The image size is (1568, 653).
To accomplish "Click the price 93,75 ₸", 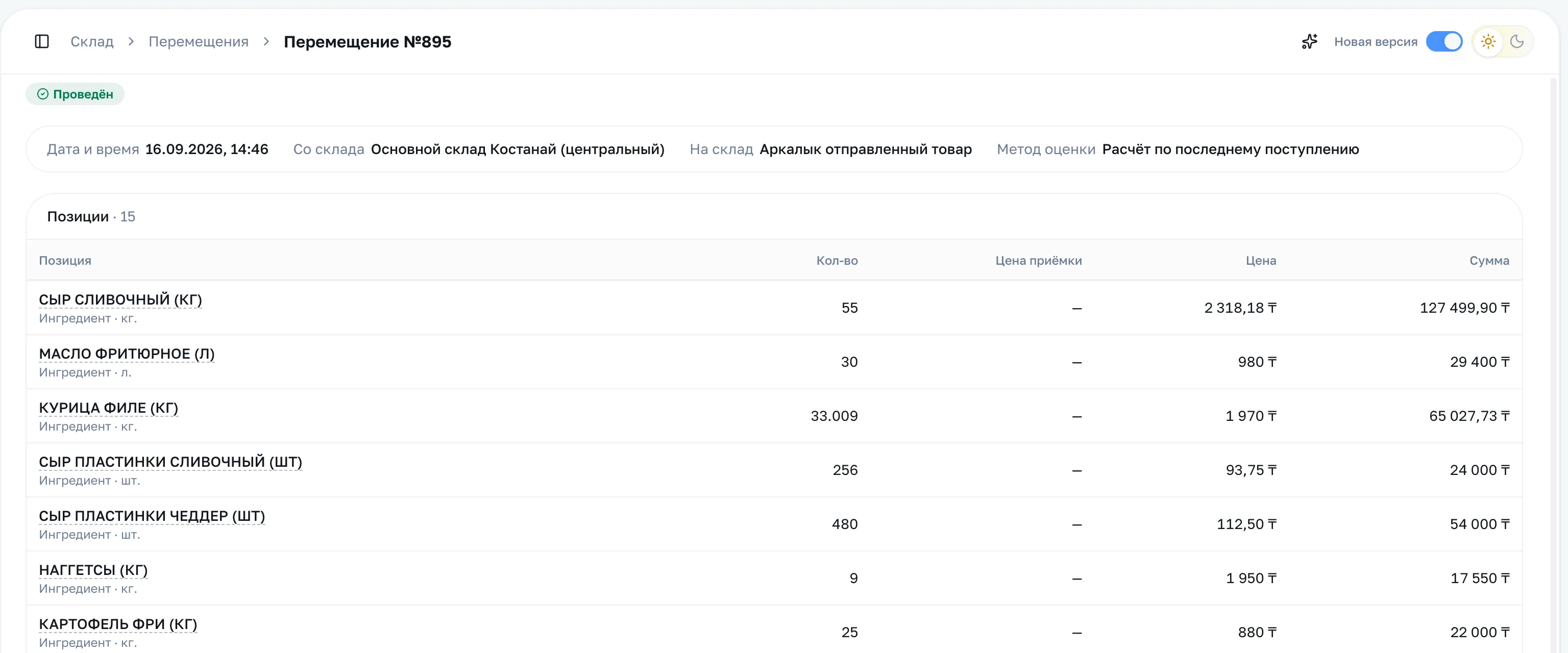I will pyautogui.click(x=1251, y=470).
